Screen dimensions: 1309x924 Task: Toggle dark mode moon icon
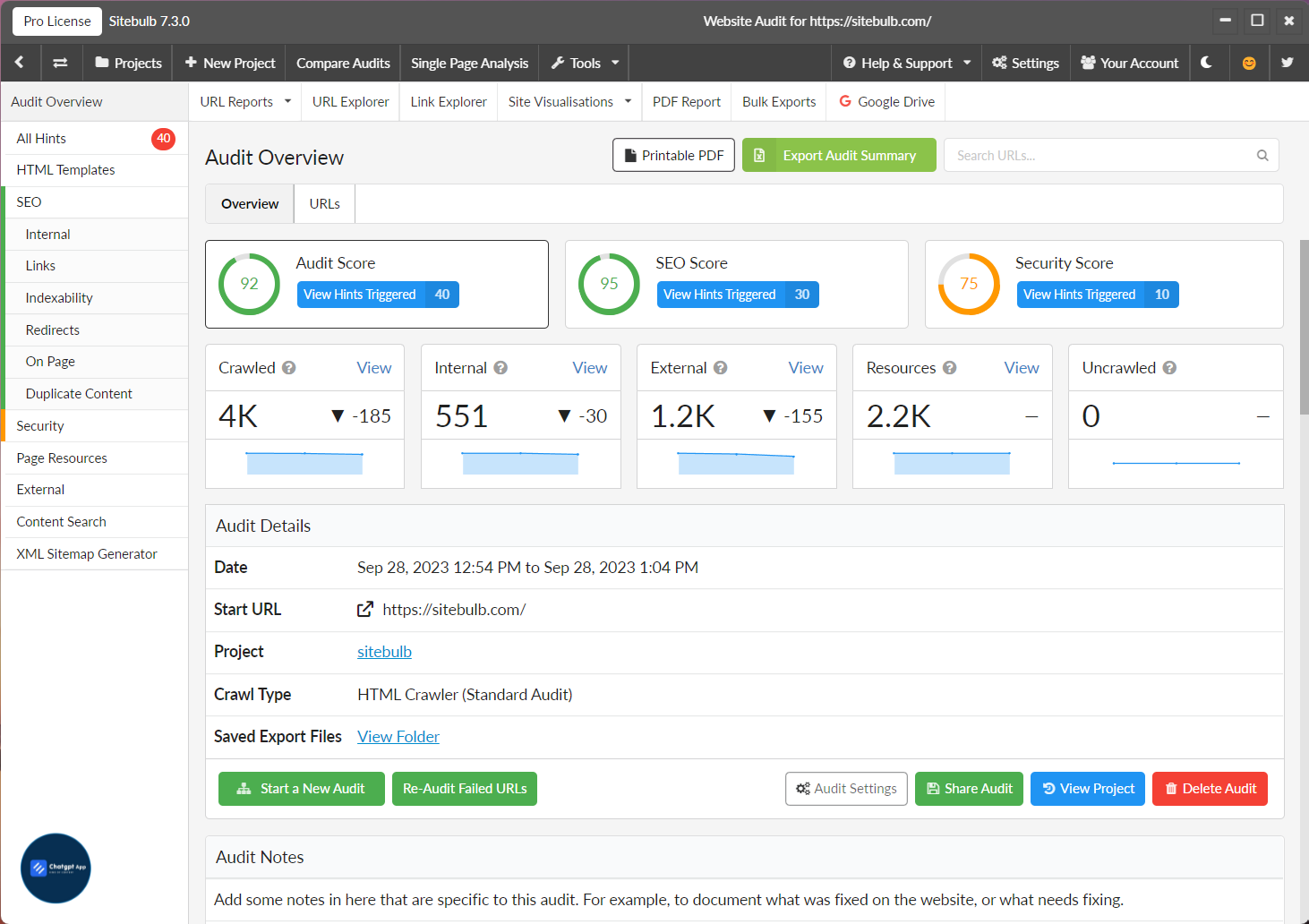(x=1207, y=63)
